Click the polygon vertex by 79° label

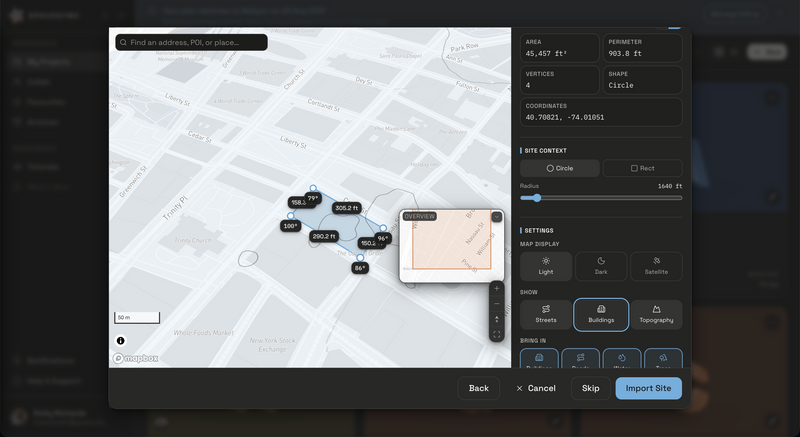[x=313, y=188]
